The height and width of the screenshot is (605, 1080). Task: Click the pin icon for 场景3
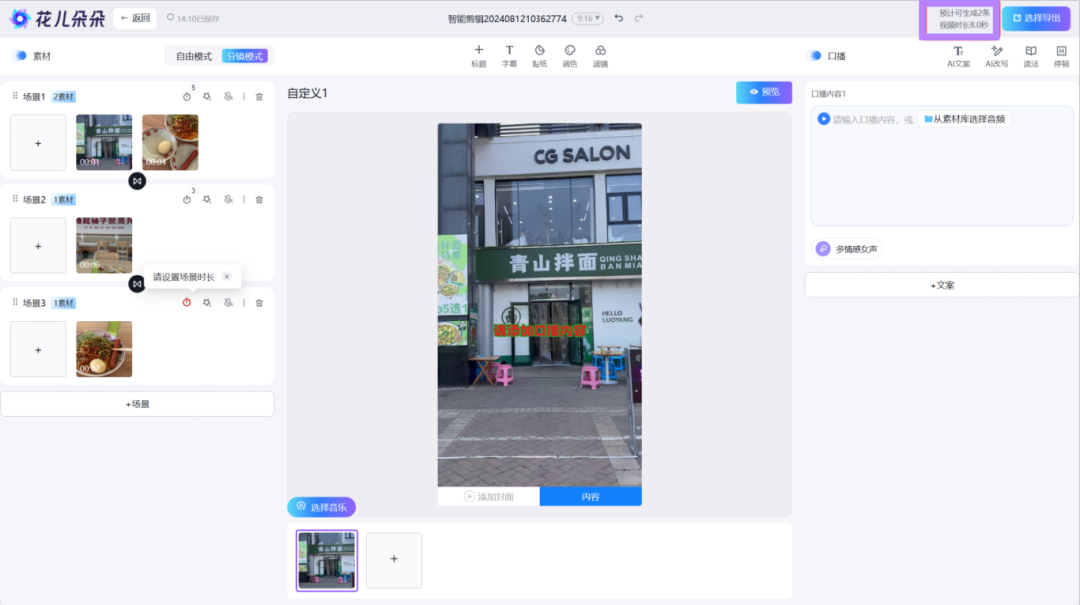[207, 302]
